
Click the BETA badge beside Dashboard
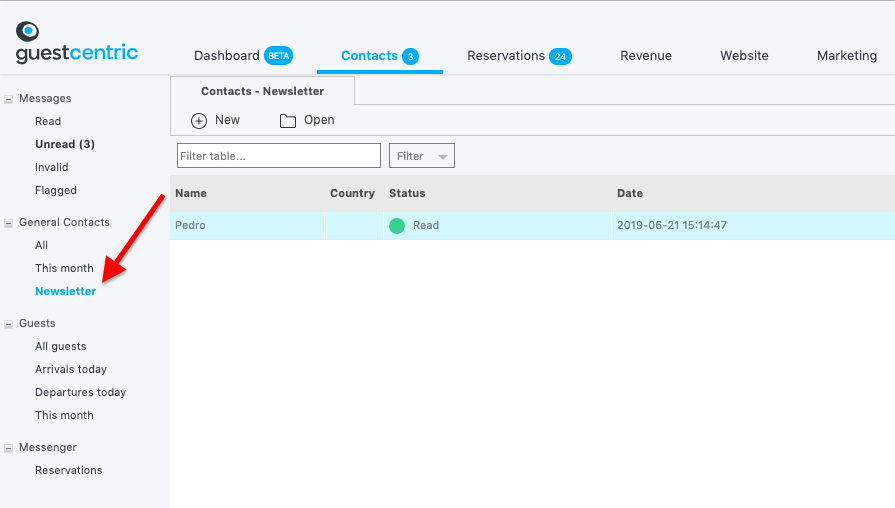[x=279, y=56]
